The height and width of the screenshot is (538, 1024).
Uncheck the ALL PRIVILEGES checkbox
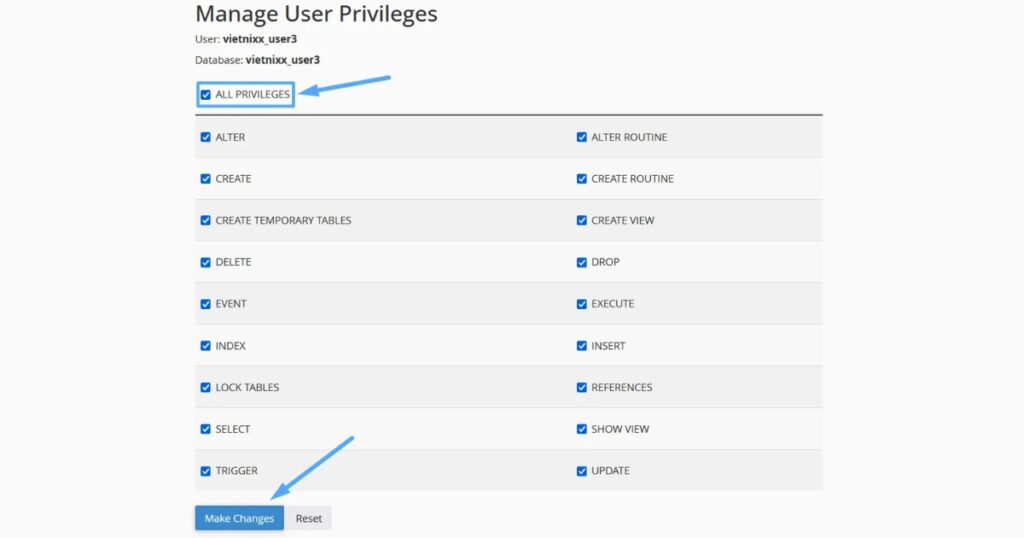(x=206, y=95)
